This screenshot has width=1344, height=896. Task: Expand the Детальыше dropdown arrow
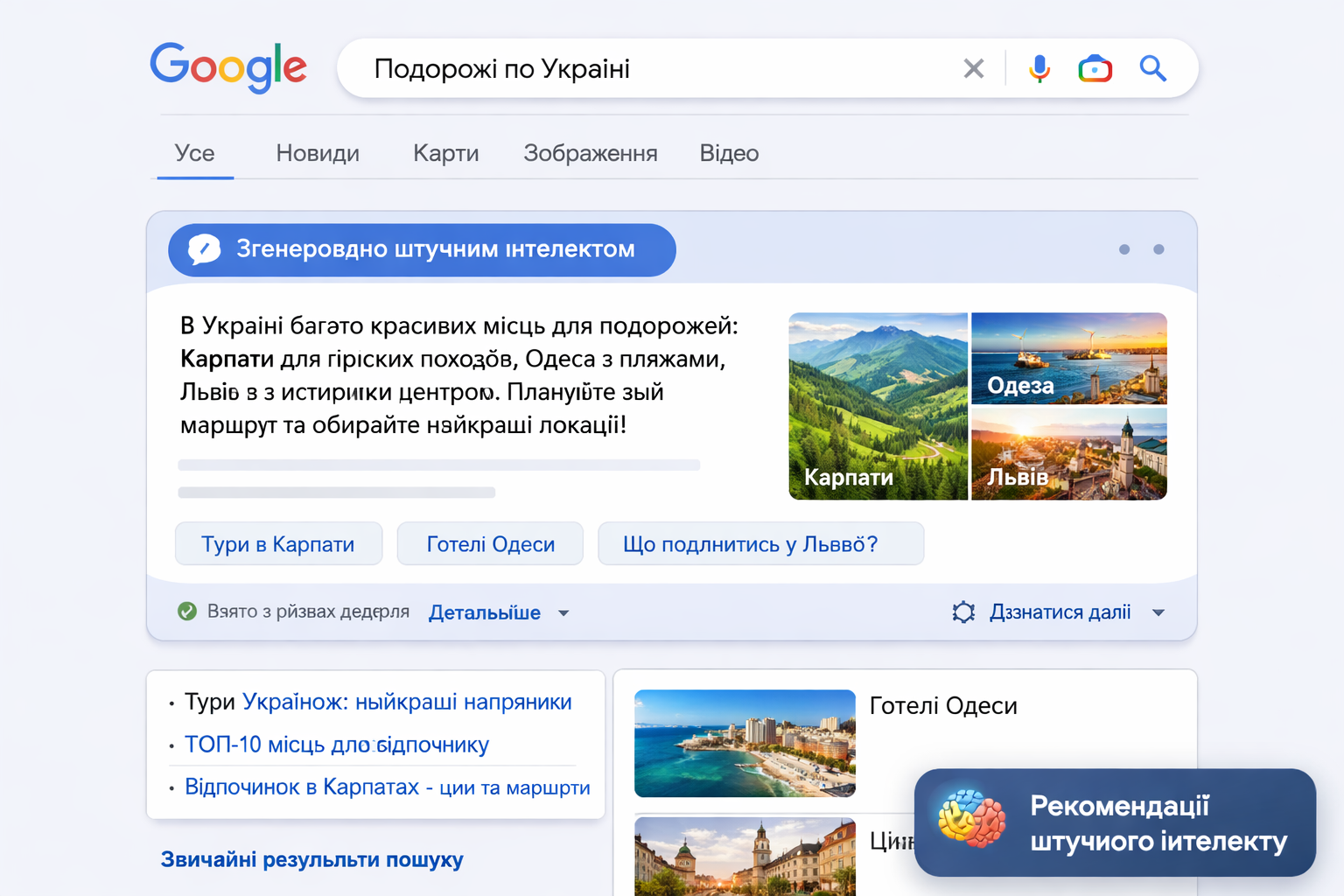pos(563,613)
